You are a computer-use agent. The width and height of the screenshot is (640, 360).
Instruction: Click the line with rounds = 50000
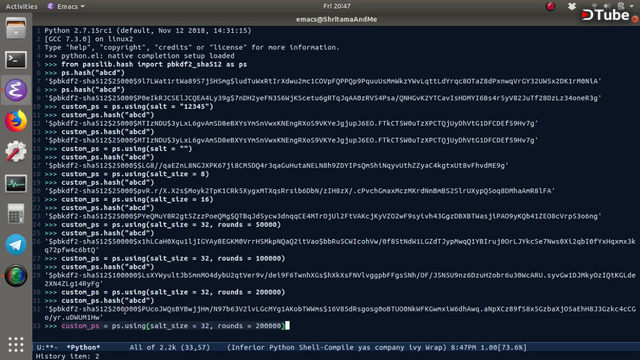pyautogui.click(x=163, y=224)
